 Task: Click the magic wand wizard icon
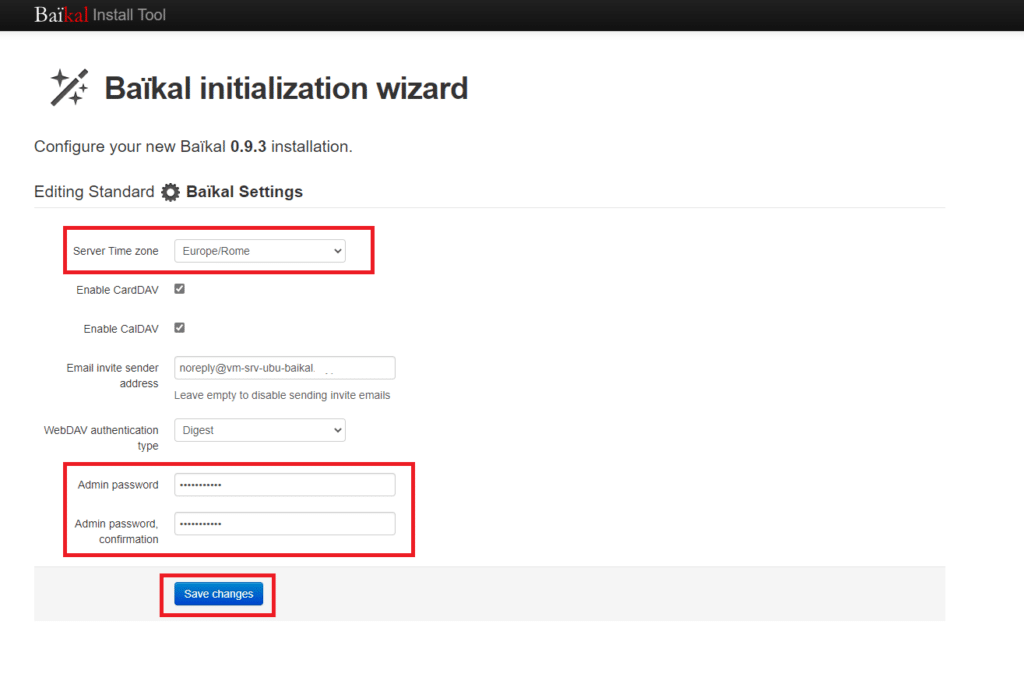[x=69, y=88]
